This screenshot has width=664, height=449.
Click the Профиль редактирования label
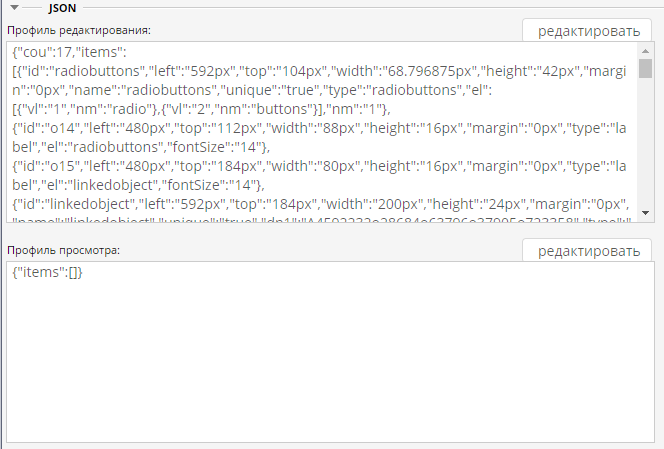click(78, 30)
